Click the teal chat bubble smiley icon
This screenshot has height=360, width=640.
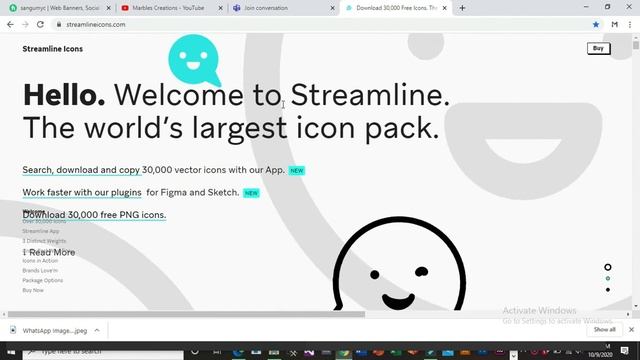(194, 60)
